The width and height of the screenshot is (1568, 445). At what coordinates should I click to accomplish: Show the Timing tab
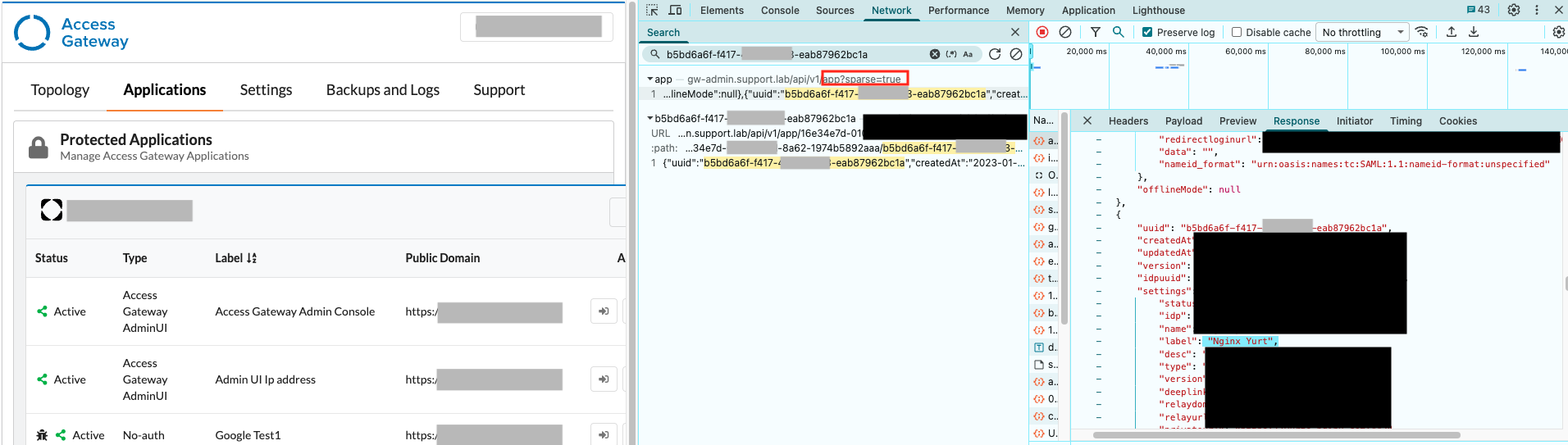(1406, 120)
